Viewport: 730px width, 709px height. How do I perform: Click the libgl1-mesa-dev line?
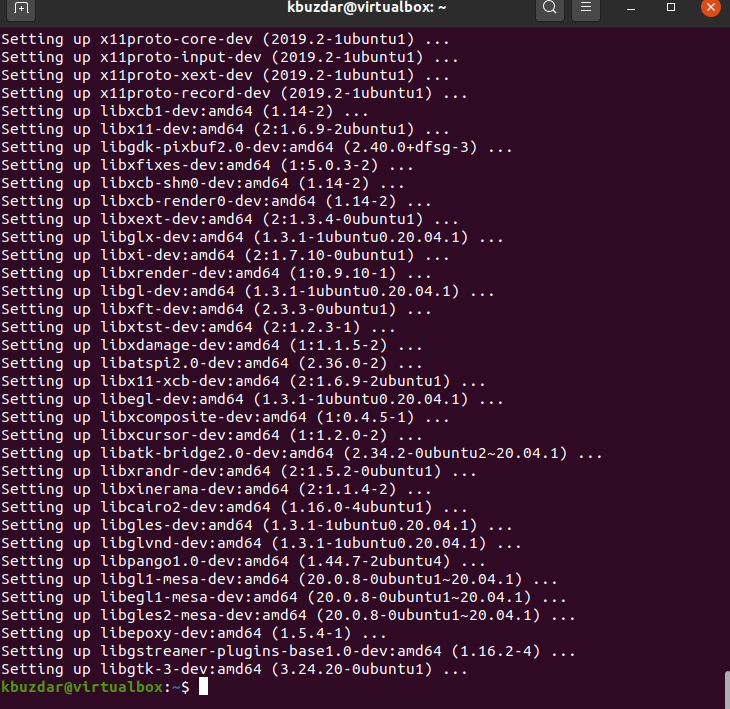click(x=279, y=579)
